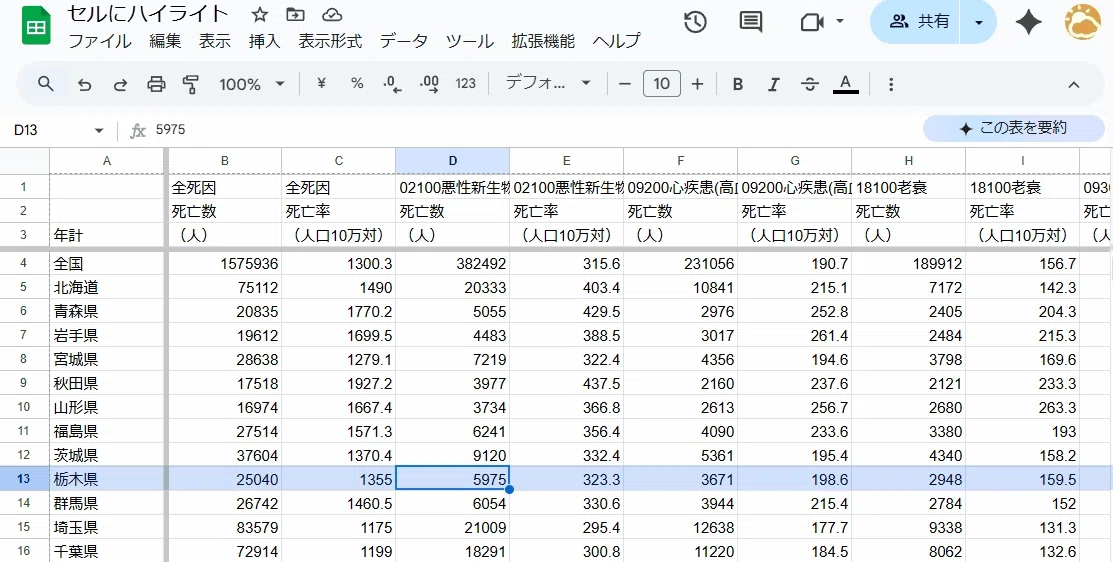Select column A header
Image resolution: width=1113 pixels, height=562 pixels.
106,161
